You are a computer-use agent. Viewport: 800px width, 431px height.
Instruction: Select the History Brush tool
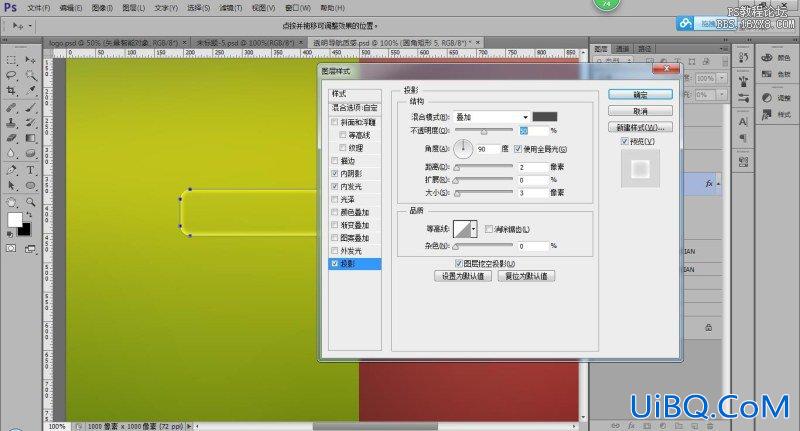point(31,123)
